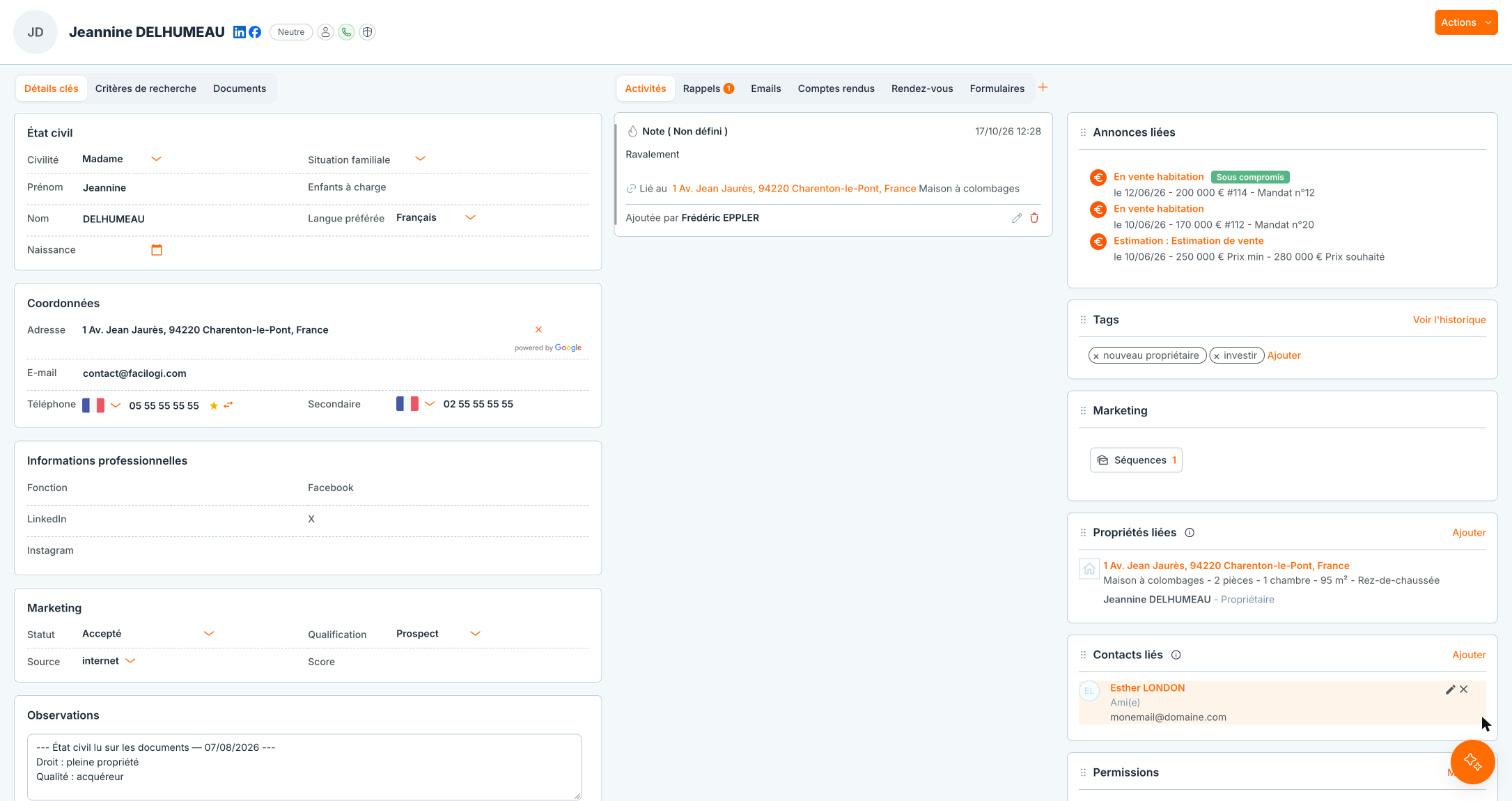Image resolution: width=1512 pixels, height=801 pixels.
Task: Swap phone numbers with the arrows icon
Action: click(x=228, y=405)
